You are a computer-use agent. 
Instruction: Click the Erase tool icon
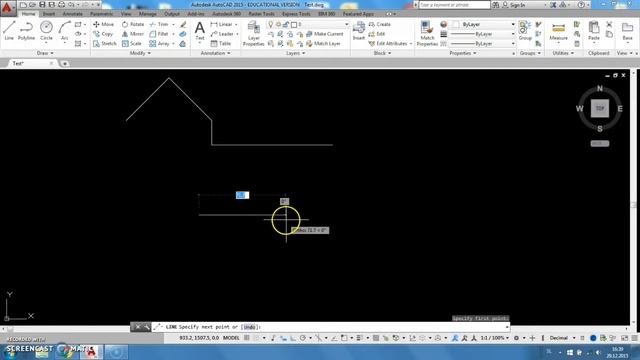click(x=183, y=24)
